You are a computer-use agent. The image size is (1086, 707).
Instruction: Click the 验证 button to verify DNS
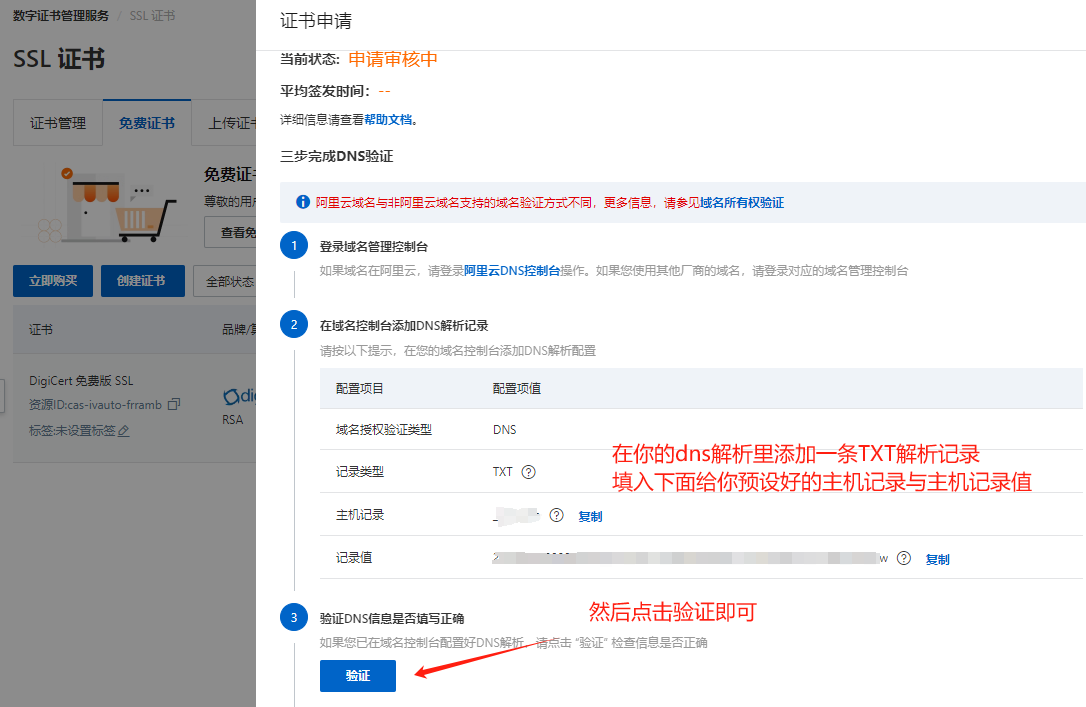click(x=357, y=676)
